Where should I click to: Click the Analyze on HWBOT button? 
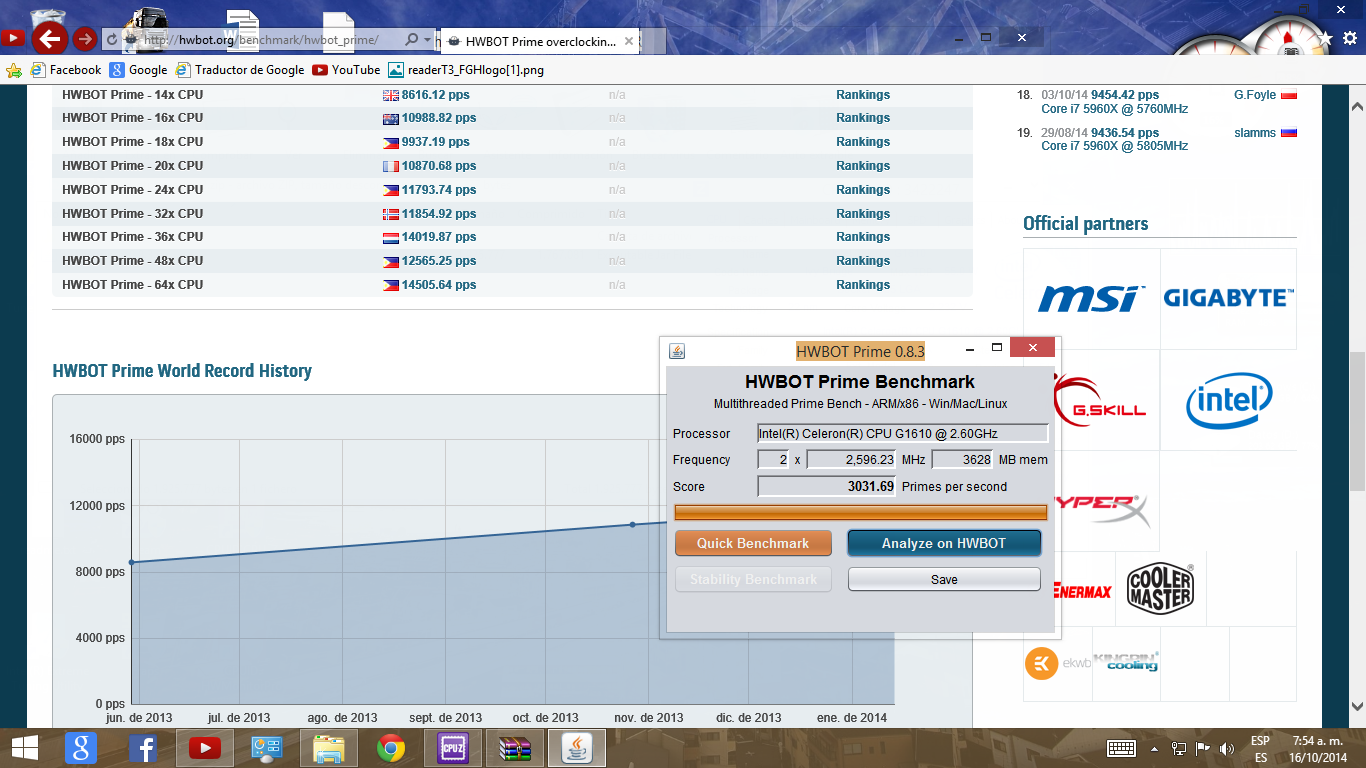tap(944, 543)
